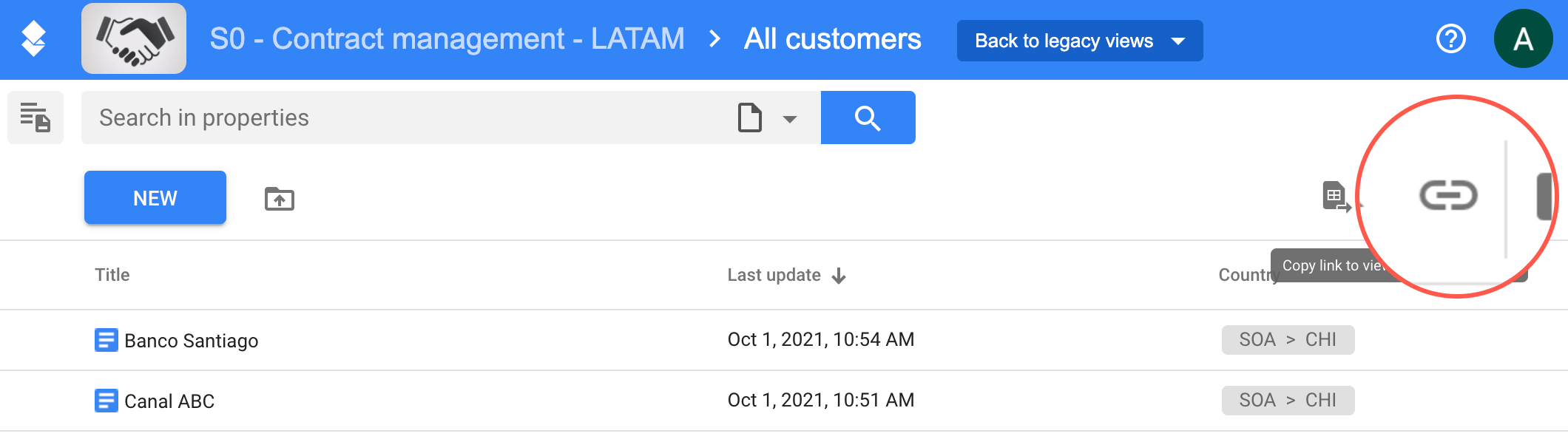Open the help question mark icon
The width and height of the screenshot is (1568, 439).
point(1450,38)
